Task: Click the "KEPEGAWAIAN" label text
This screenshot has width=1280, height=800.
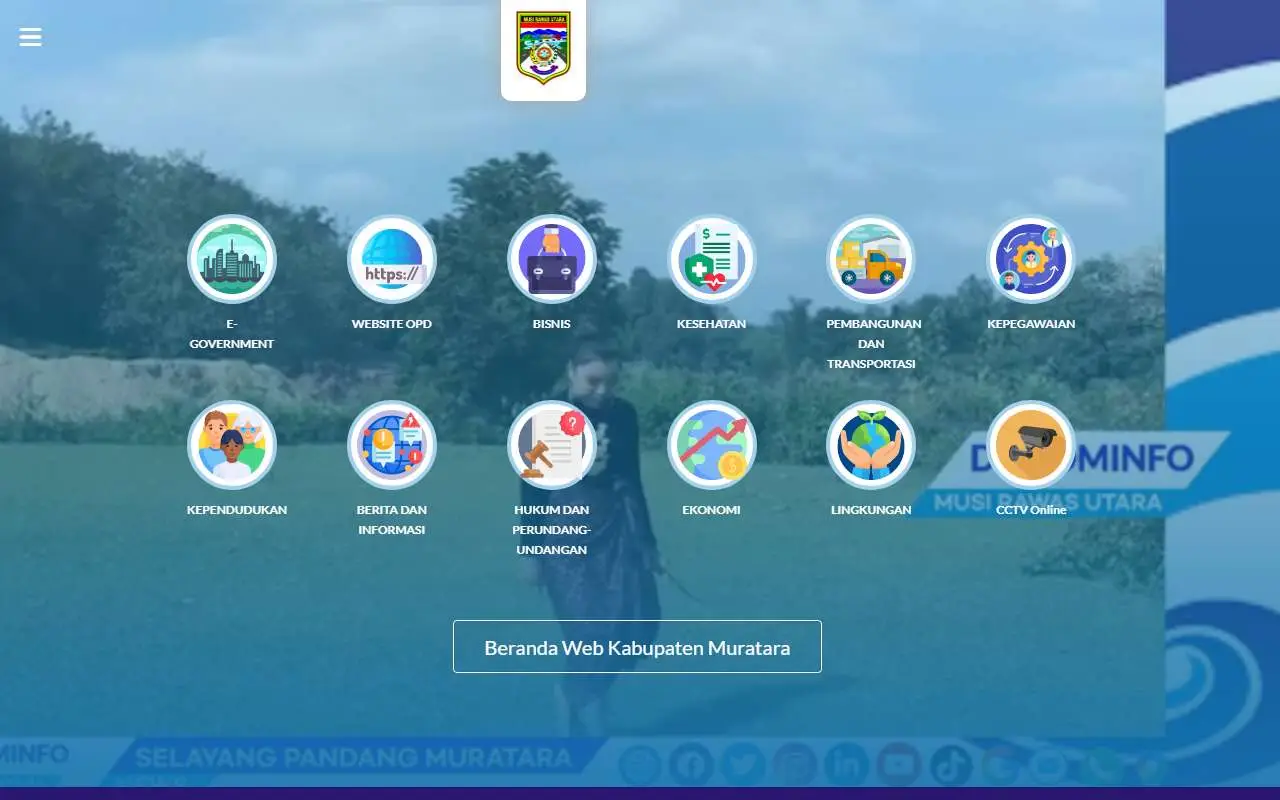Action: click(1031, 324)
